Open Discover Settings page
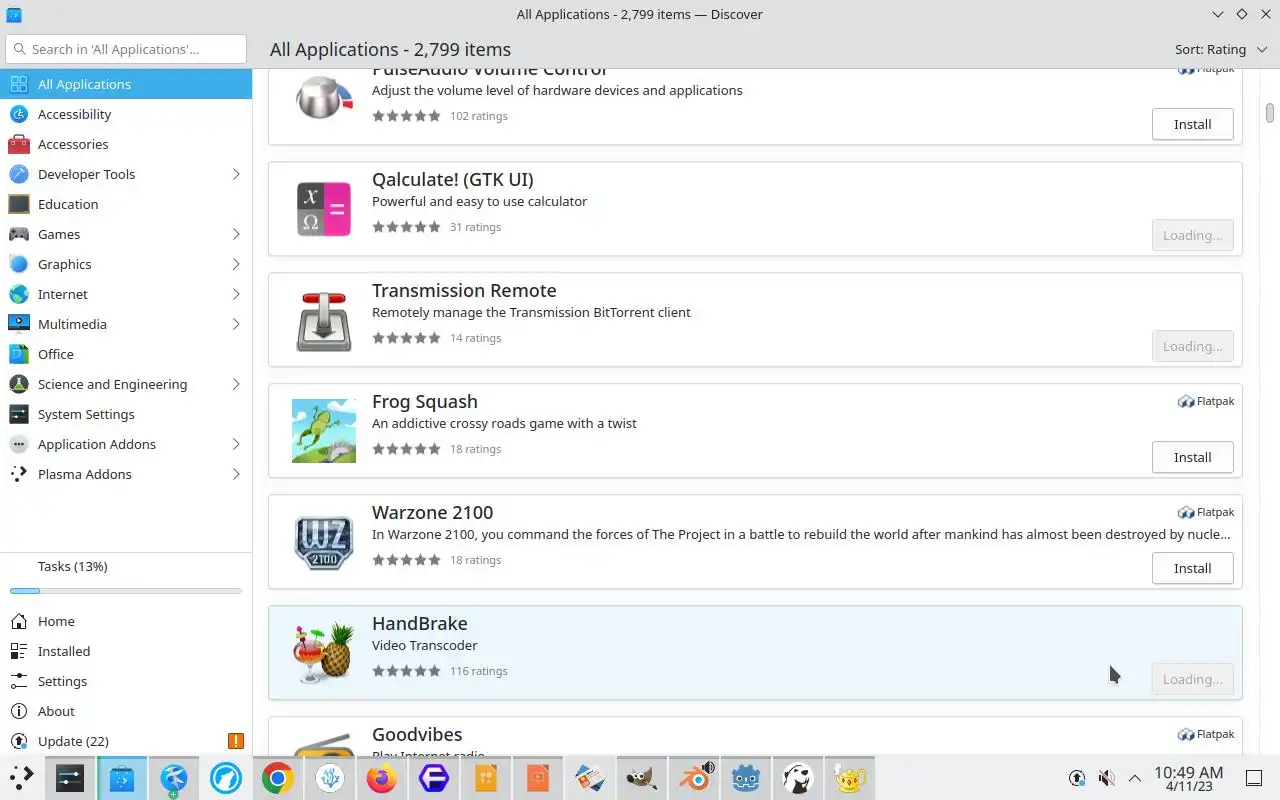The image size is (1280, 800). point(126,681)
